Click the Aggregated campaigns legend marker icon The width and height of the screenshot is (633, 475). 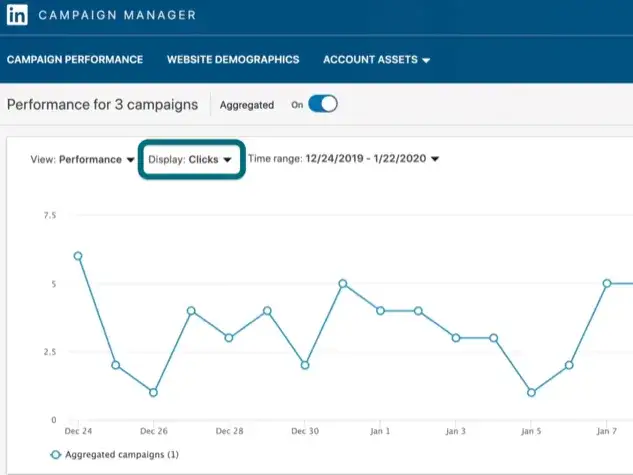click(55, 455)
